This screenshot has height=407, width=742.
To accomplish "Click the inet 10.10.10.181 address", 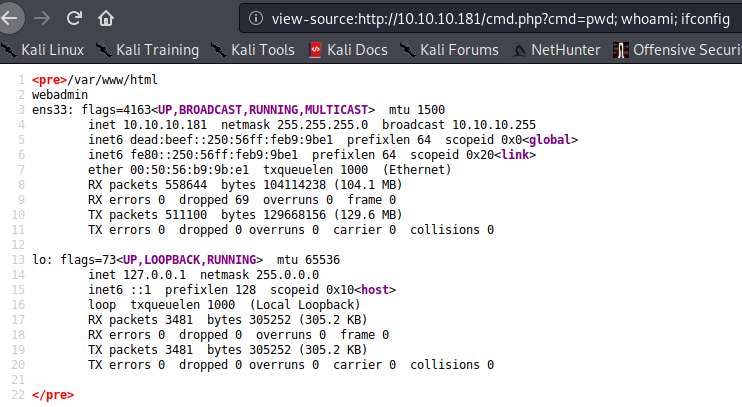I will [147, 125].
